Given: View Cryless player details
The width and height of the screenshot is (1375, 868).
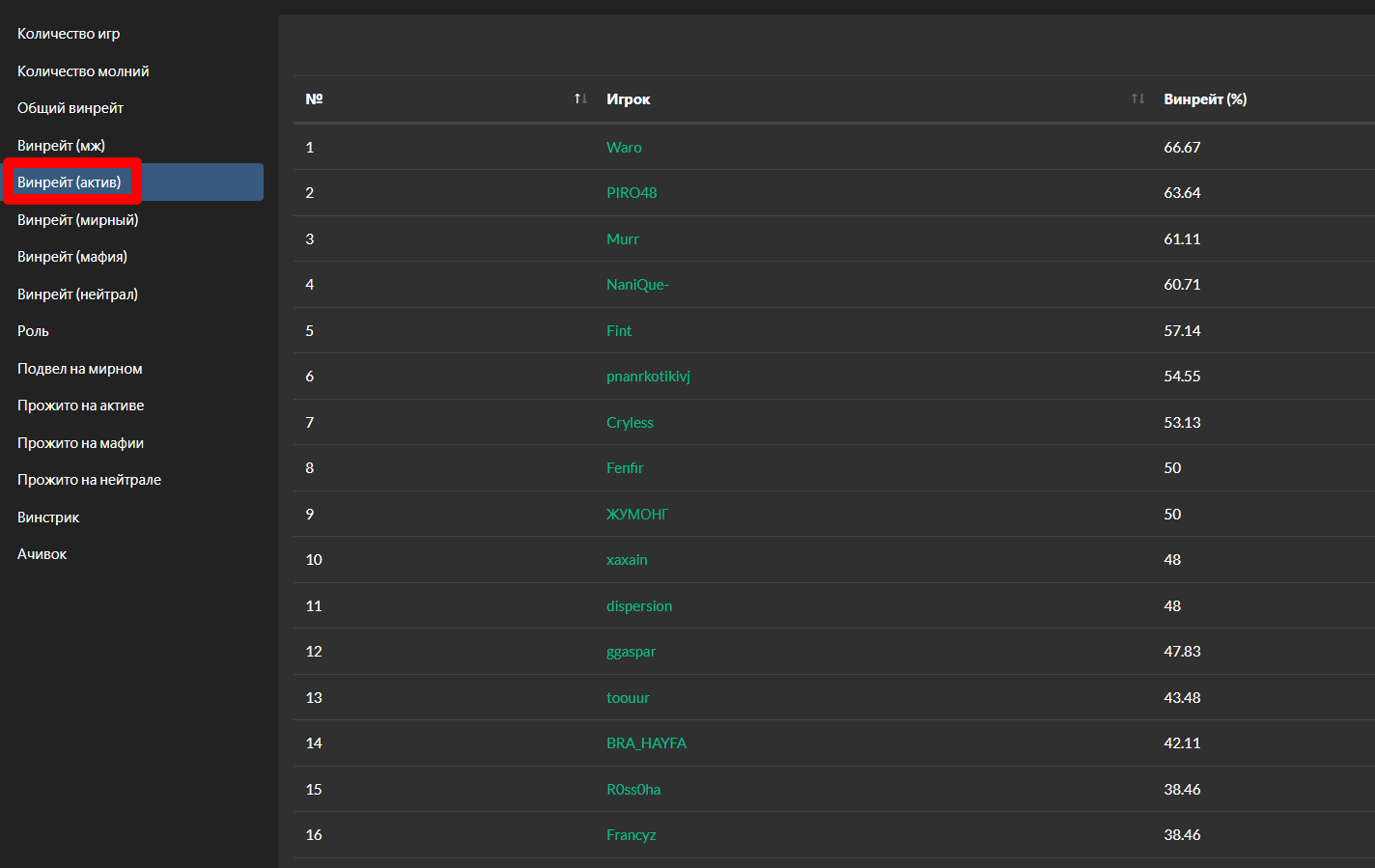Looking at the screenshot, I should [x=630, y=422].
